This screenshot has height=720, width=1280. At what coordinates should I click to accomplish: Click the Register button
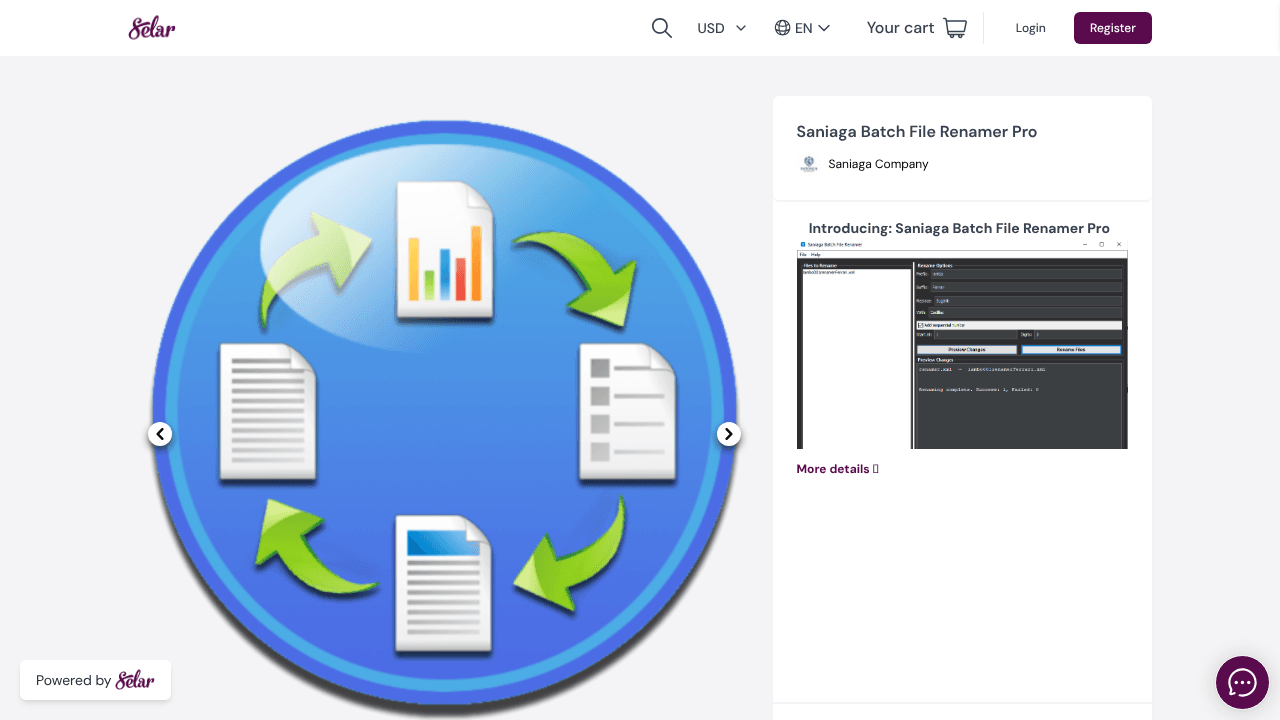[x=1113, y=28]
